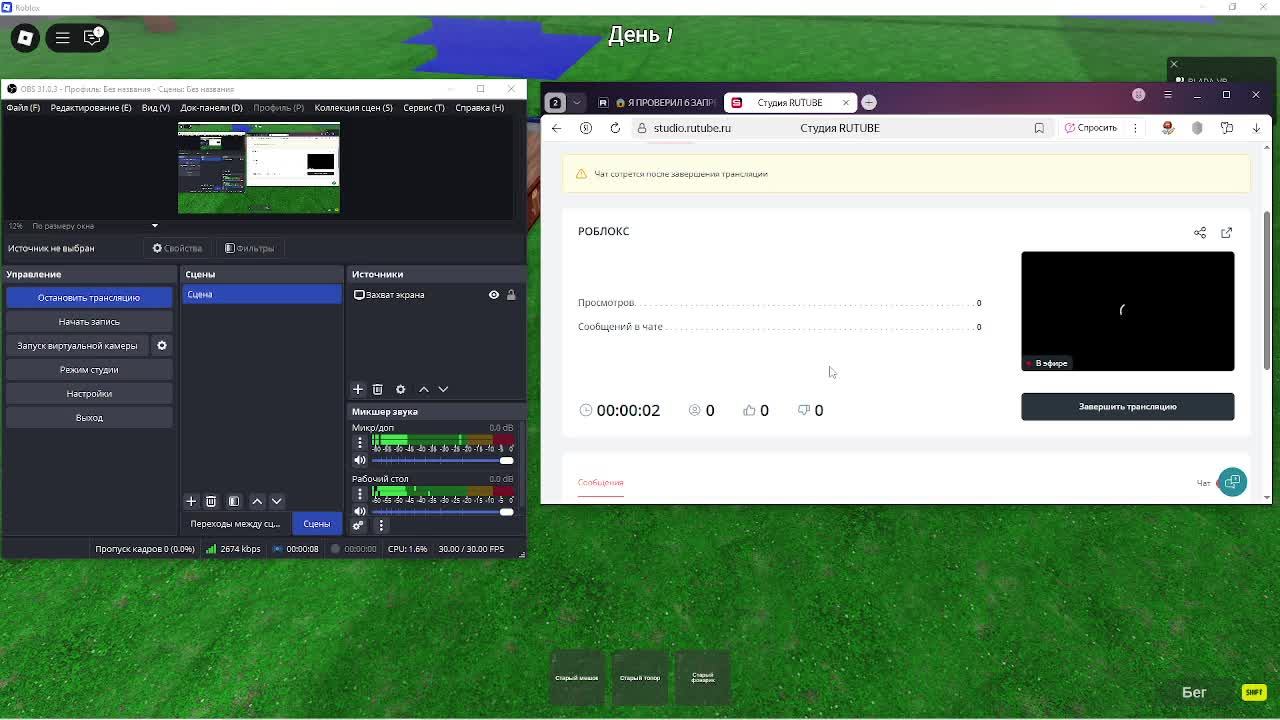1280x720 pixels.
Task: Click Остановить трансляцию in OBS
Action: (x=89, y=298)
